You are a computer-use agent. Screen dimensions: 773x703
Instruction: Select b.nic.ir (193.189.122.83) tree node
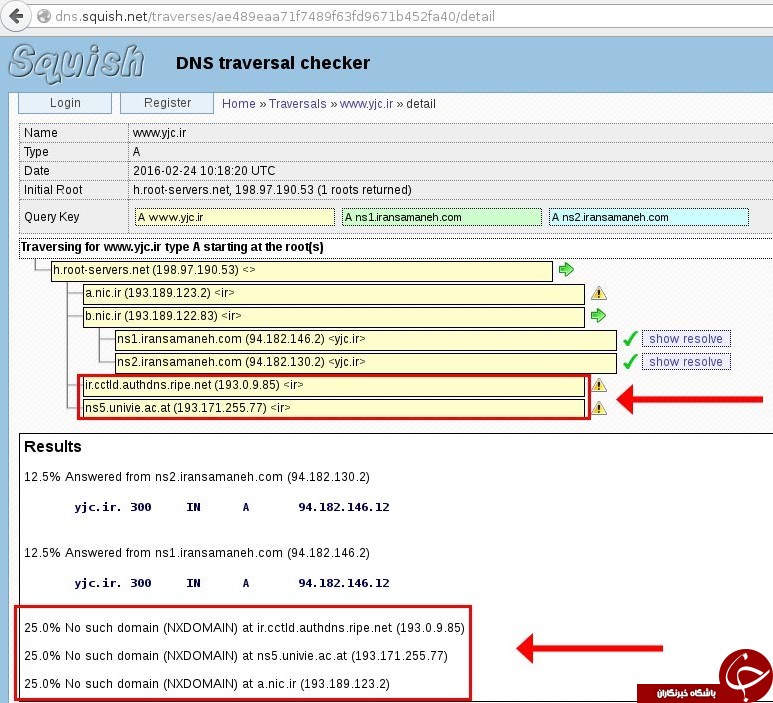334,317
